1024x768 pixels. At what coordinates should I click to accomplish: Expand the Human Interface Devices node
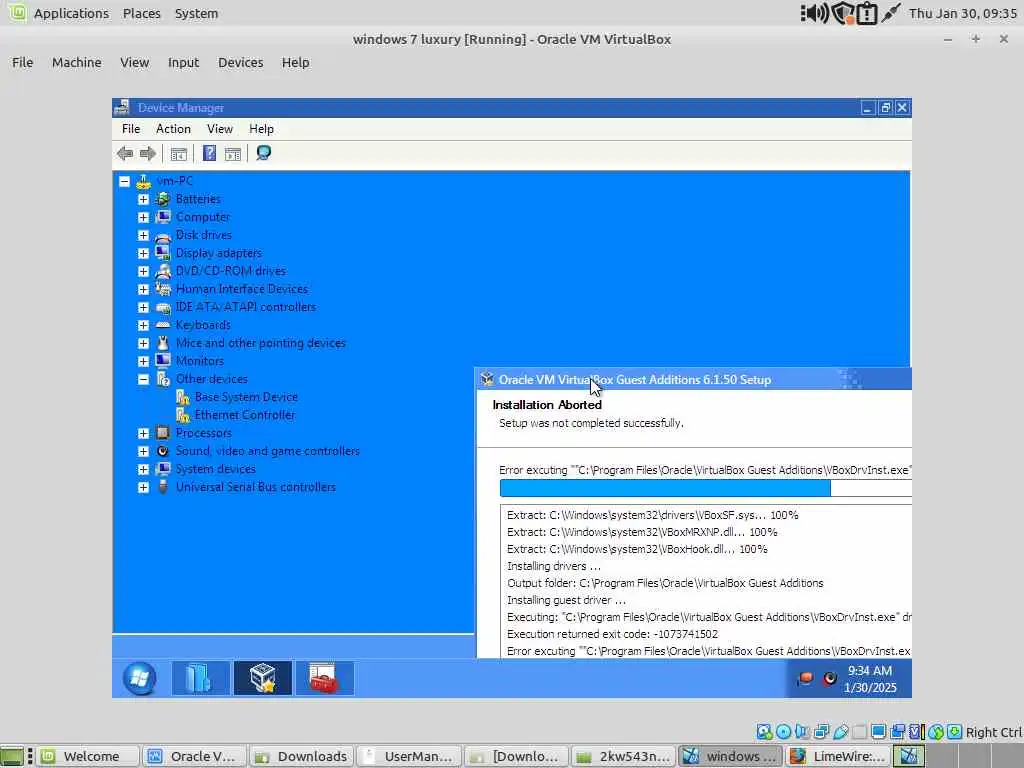[x=143, y=289]
